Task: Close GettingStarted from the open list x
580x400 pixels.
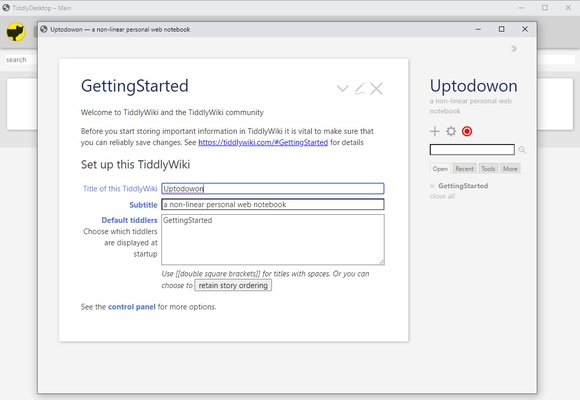Action: point(432,186)
